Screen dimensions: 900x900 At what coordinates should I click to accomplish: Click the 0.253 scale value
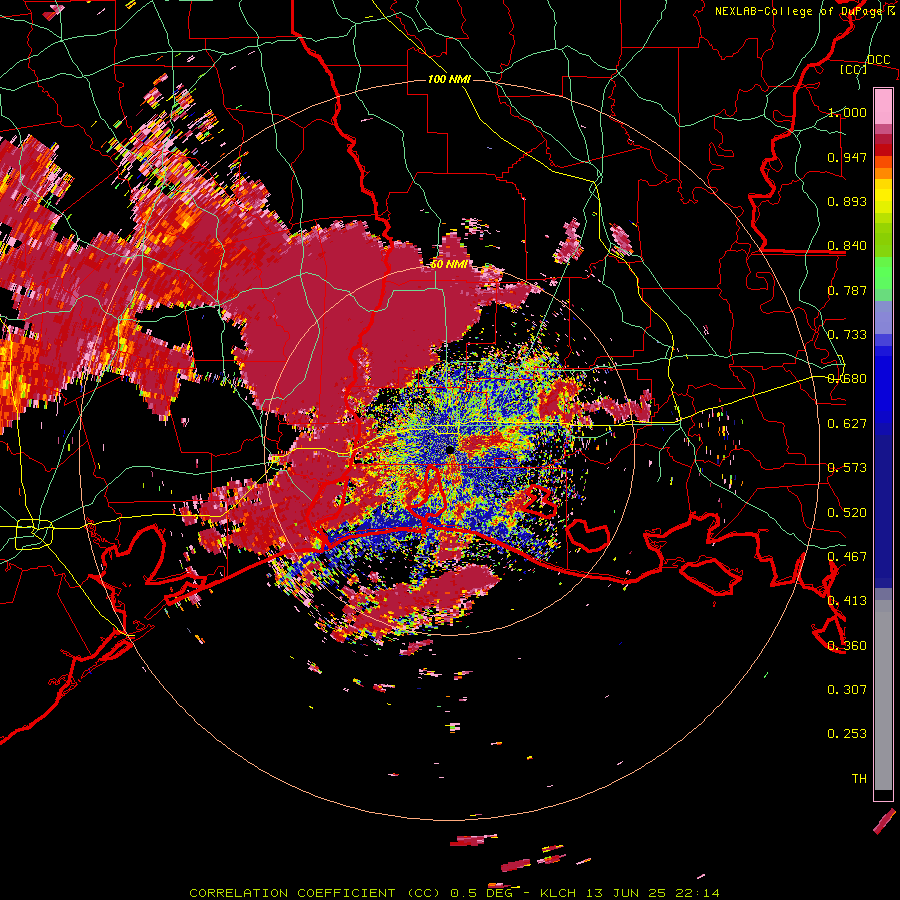tap(847, 734)
